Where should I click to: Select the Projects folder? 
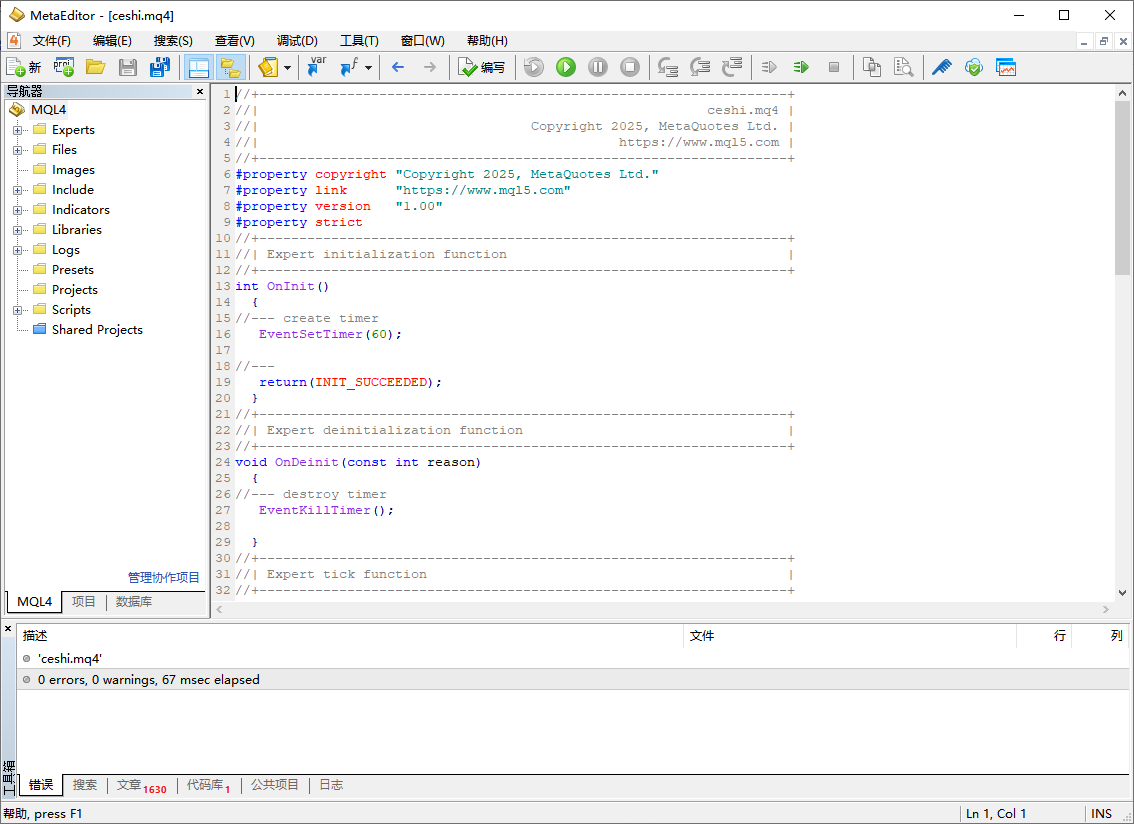74,289
